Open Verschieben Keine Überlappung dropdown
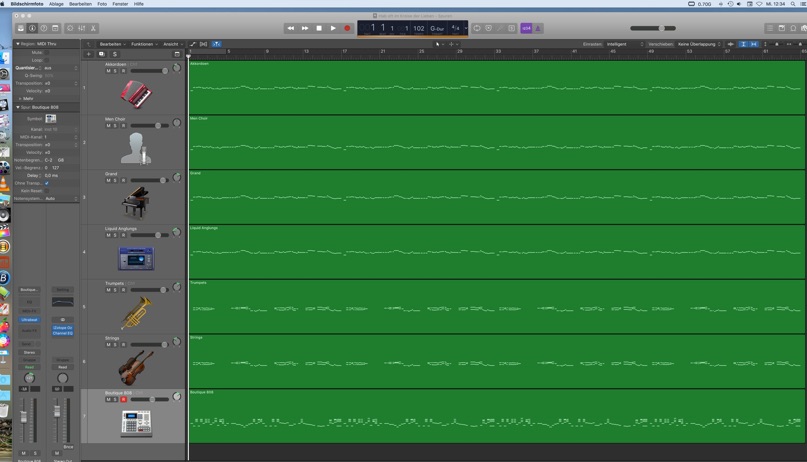 (699, 44)
